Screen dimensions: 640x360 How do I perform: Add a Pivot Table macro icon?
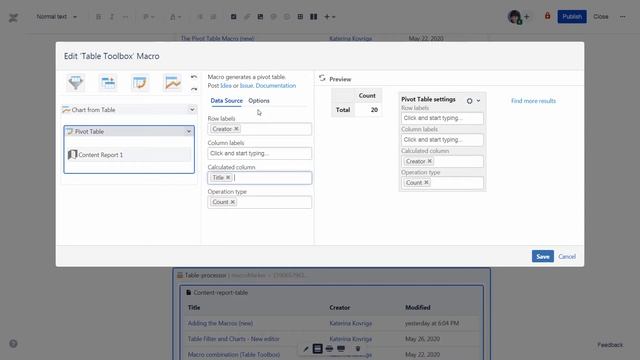(x=140, y=82)
